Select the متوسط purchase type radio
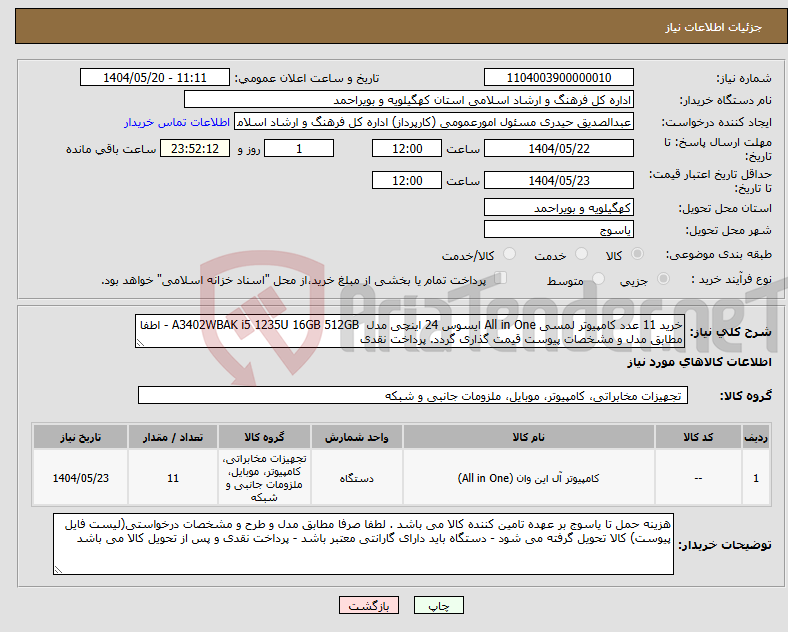 tap(598, 279)
